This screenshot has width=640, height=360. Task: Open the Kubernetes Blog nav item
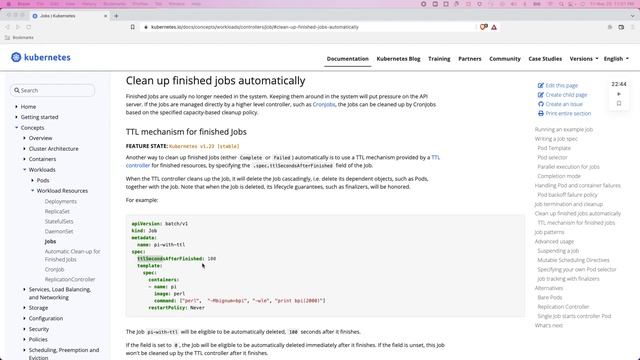[x=398, y=59]
